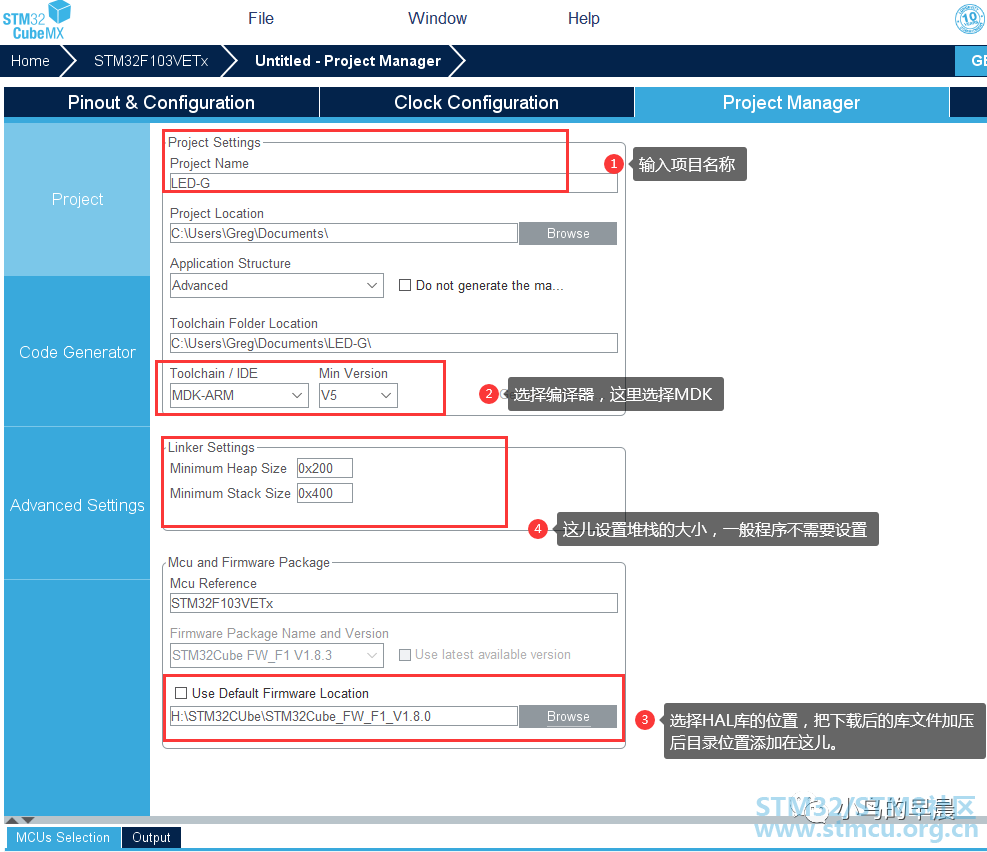The image size is (987, 852).
Task: Open the Toolchain / IDE dropdown
Action: point(239,396)
